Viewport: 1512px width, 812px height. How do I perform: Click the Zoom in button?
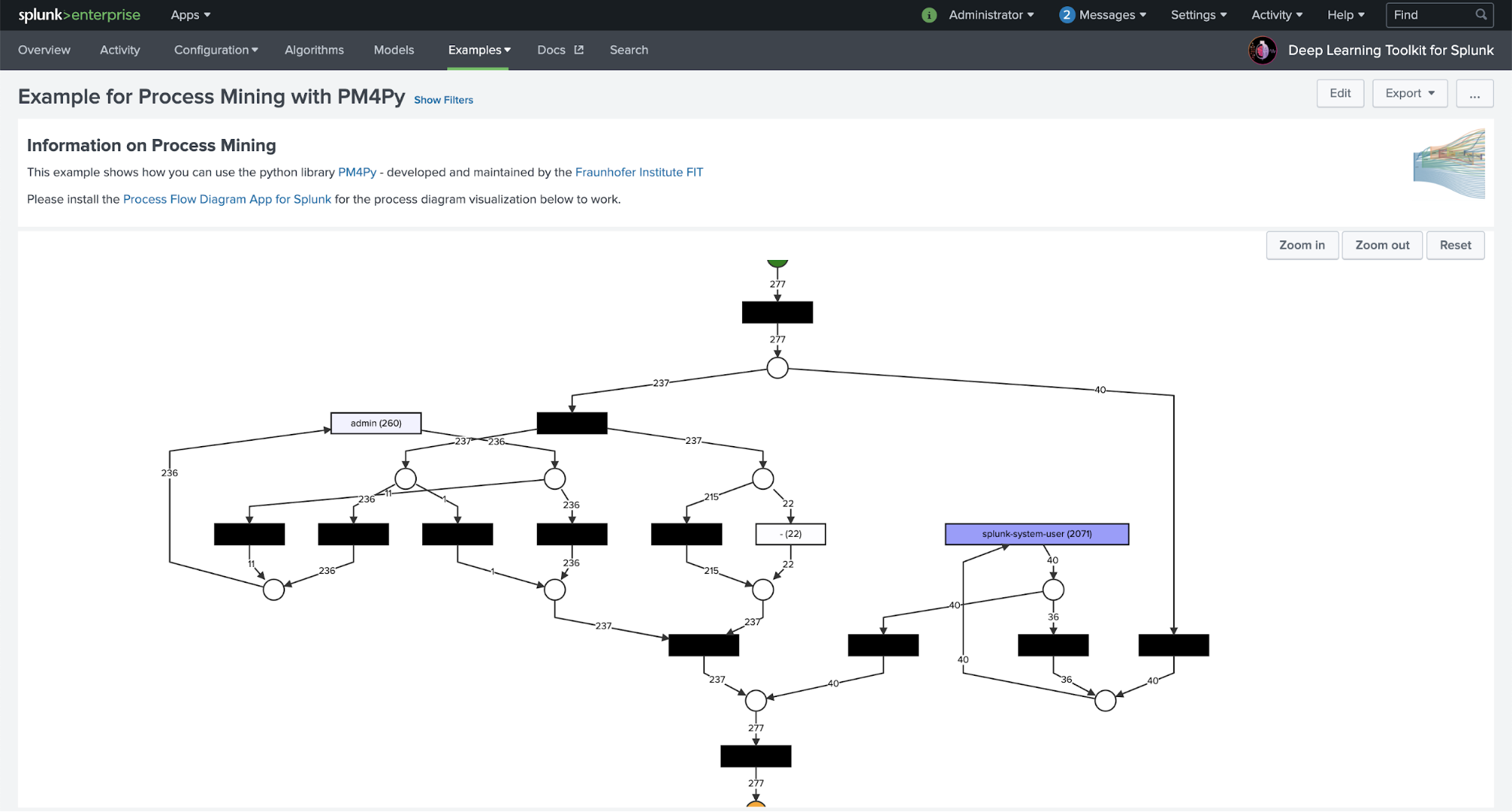pos(1302,245)
